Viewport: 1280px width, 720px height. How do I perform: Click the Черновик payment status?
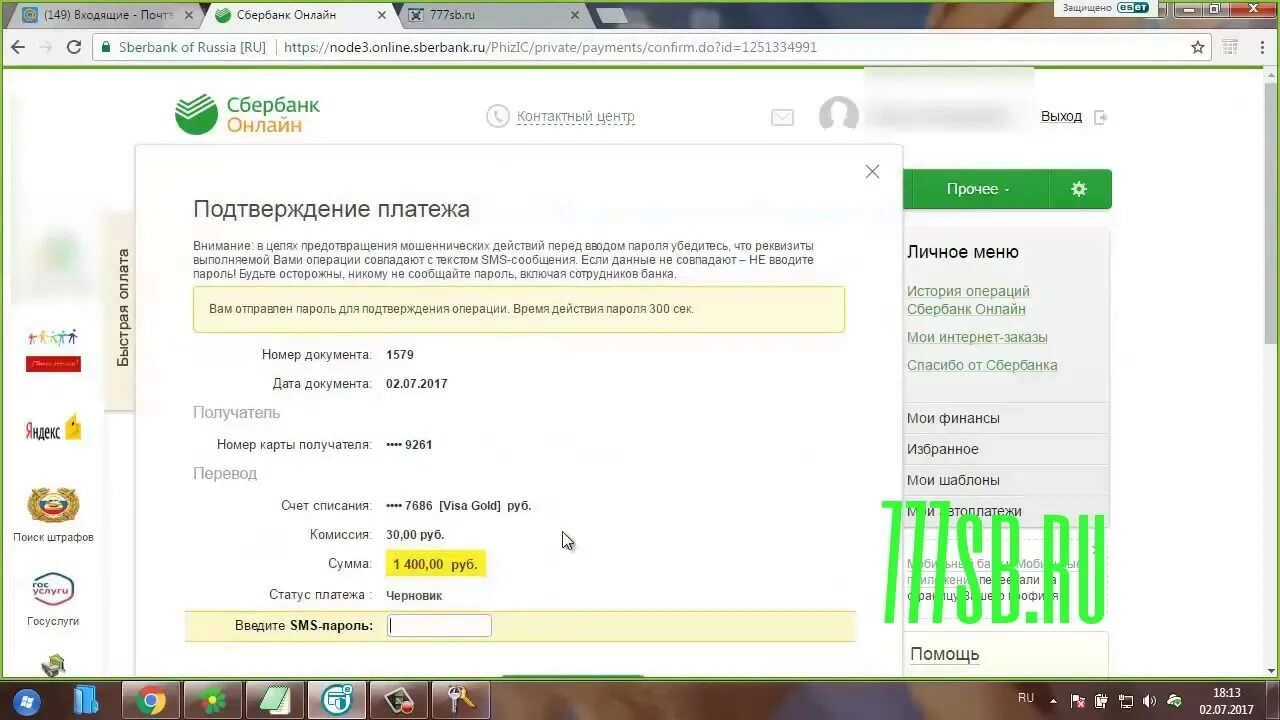pos(414,595)
